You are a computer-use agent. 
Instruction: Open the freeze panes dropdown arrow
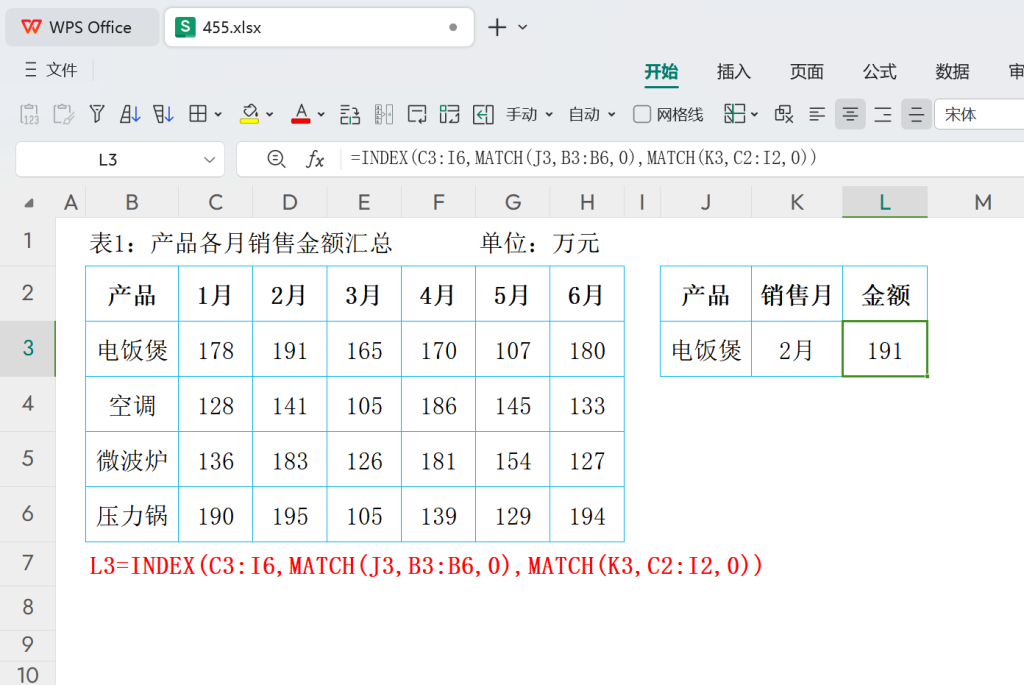[754, 115]
